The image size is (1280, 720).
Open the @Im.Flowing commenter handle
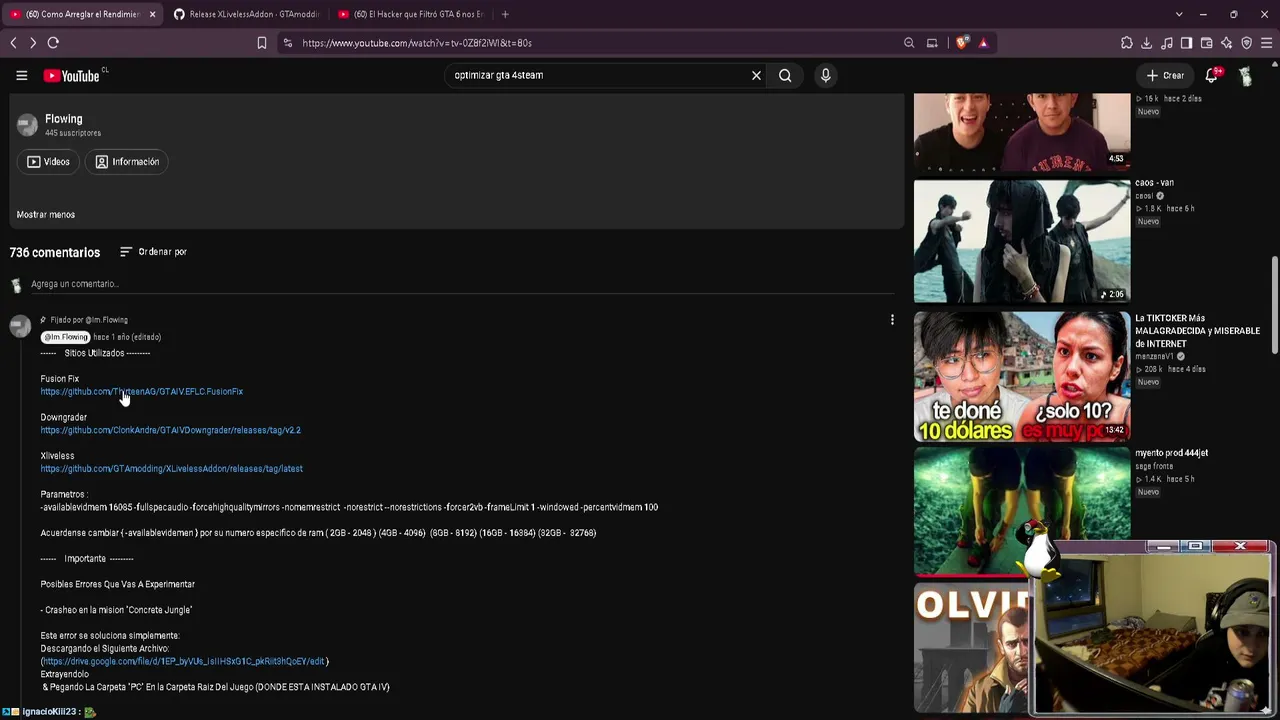65,337
